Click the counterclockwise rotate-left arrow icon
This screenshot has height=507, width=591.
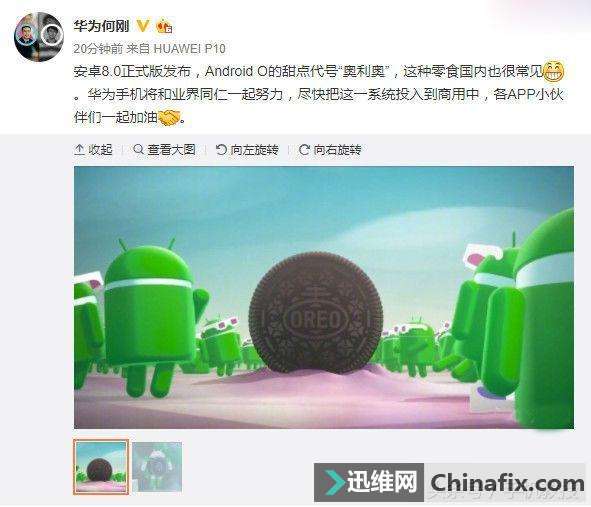[x=221, y=150]
